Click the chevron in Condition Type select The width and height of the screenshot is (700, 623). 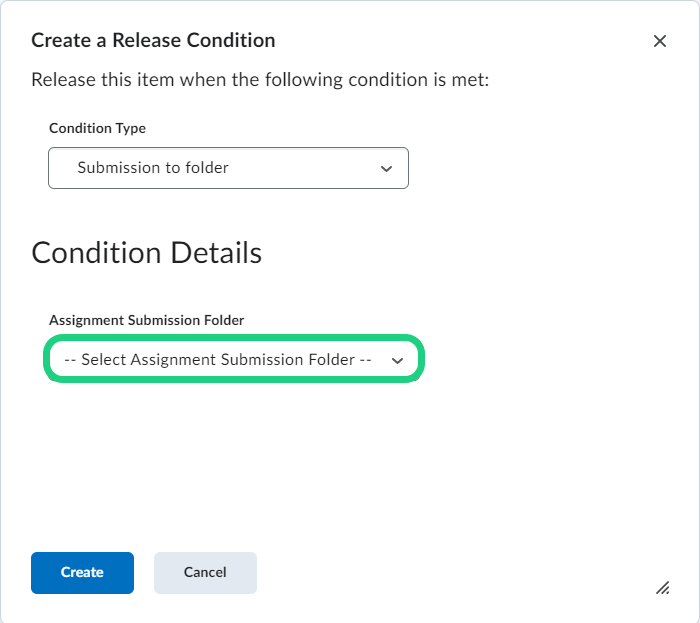pos(387,169)
